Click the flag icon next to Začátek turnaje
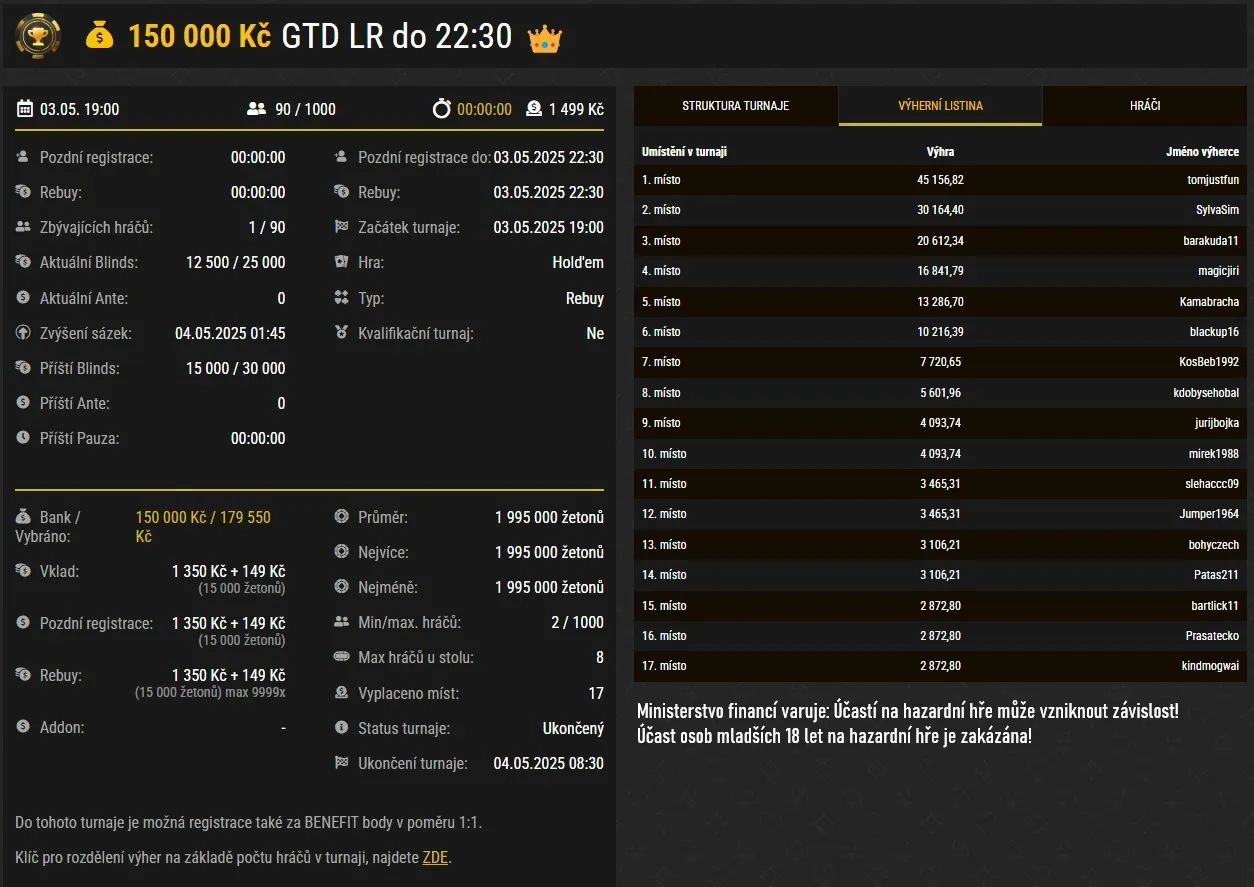This screenshot has width=1254, height=887. point(342,227)
